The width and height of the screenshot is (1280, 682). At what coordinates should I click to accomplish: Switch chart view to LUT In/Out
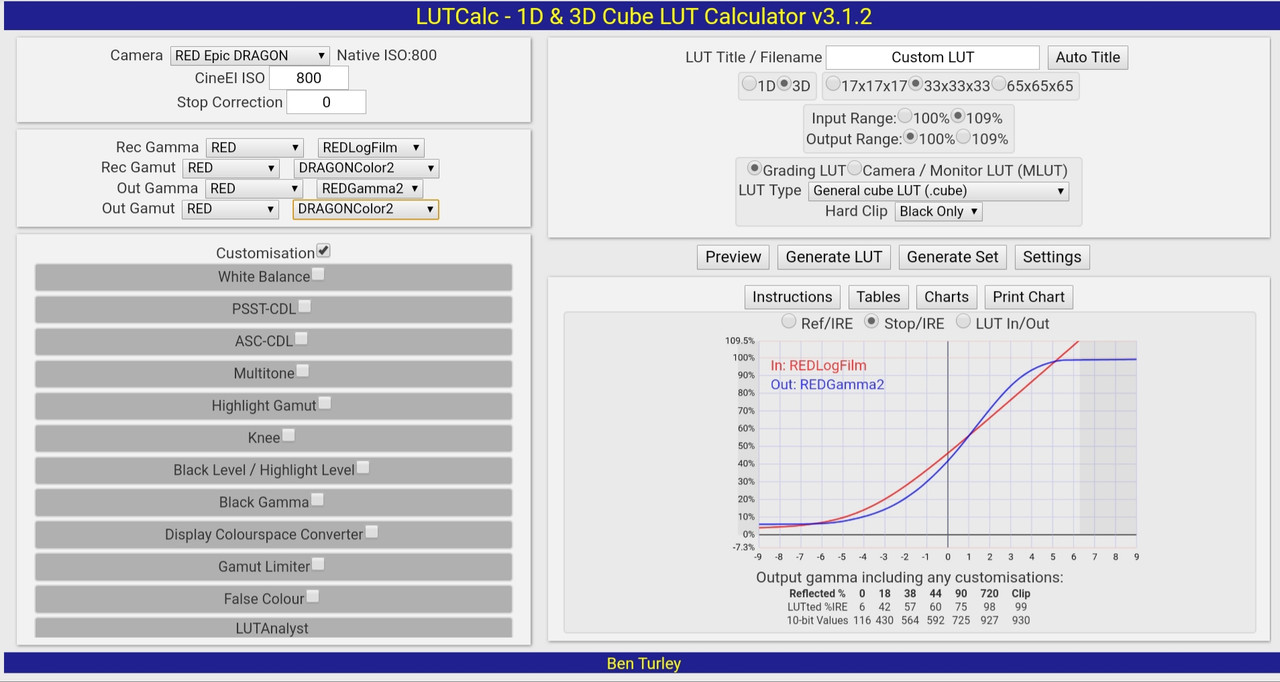(x=964, y=322)
